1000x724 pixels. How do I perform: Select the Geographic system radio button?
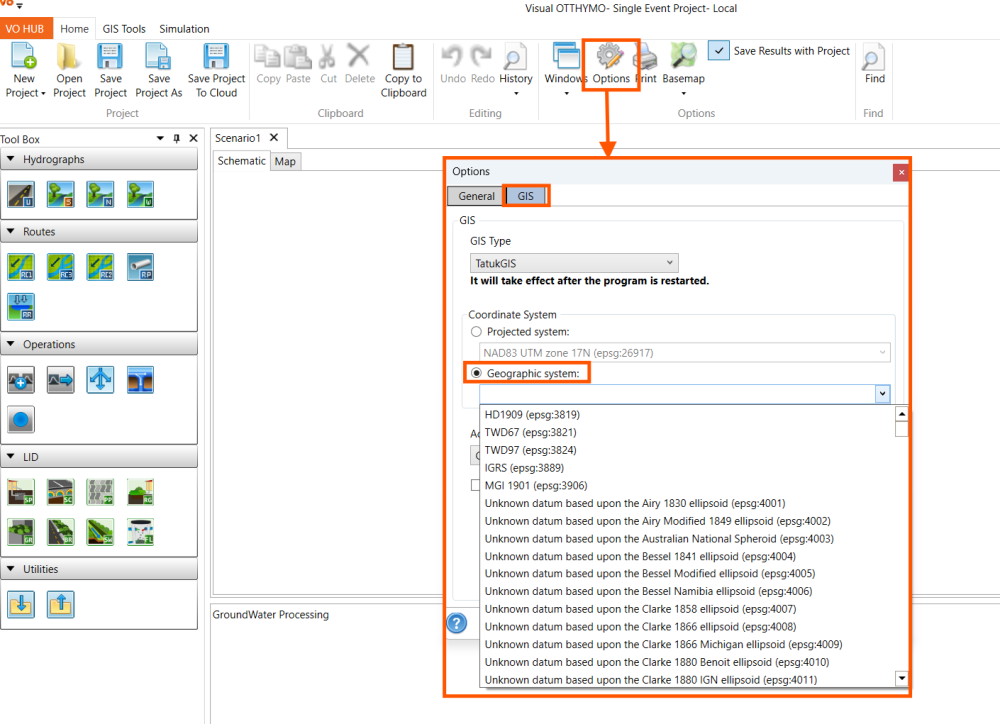coord(476,373)
